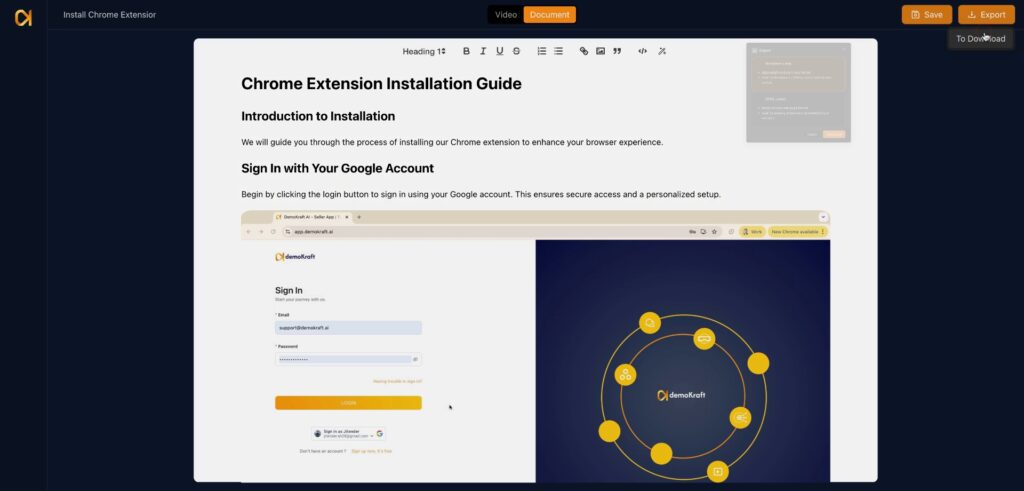Place cursor in the Chrome Extension Installation Guide heading
Viewport: 1024px width, 491px height.
tap(381, 84)
